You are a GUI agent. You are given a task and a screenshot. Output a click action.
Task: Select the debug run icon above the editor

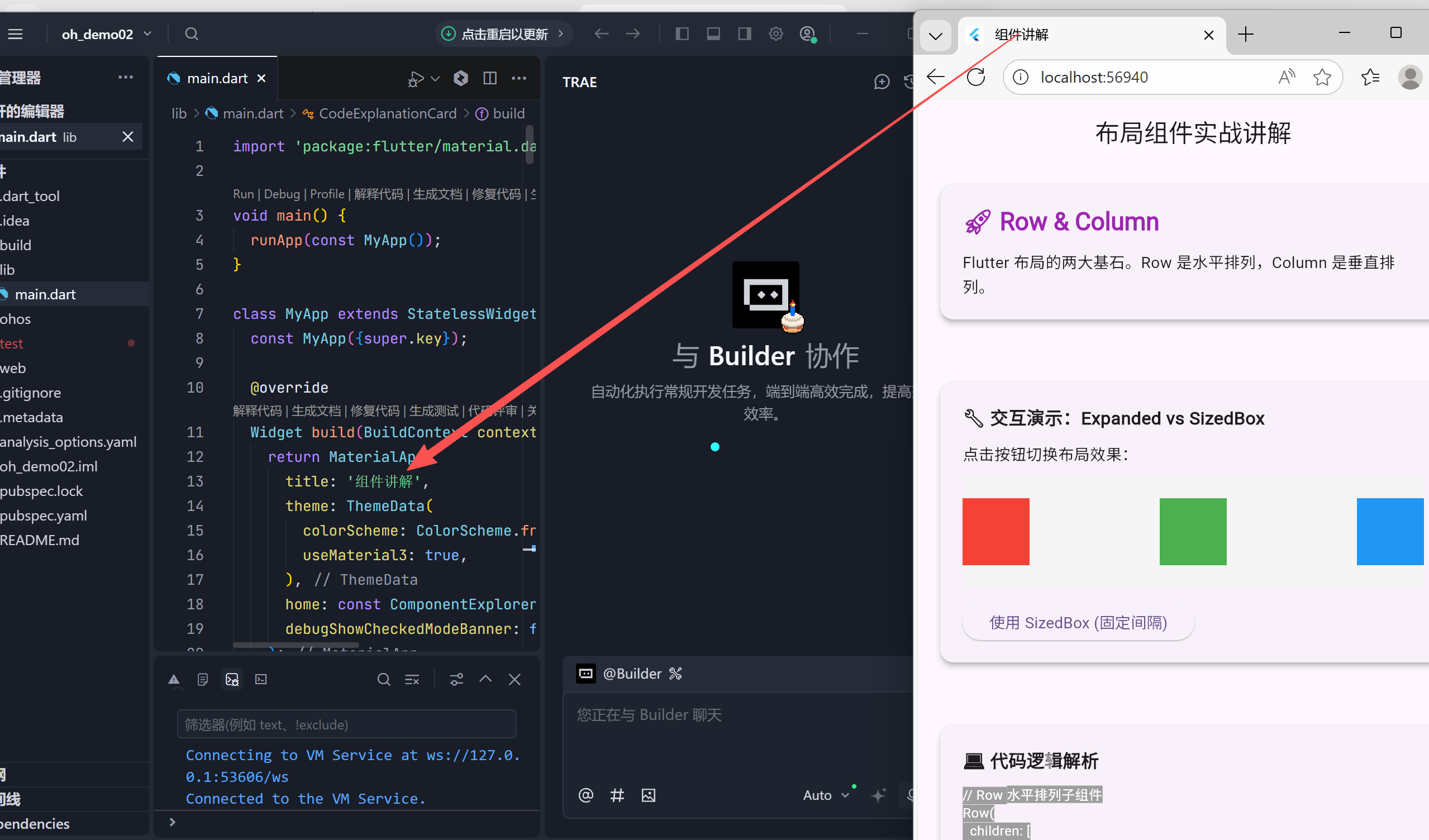416,79
